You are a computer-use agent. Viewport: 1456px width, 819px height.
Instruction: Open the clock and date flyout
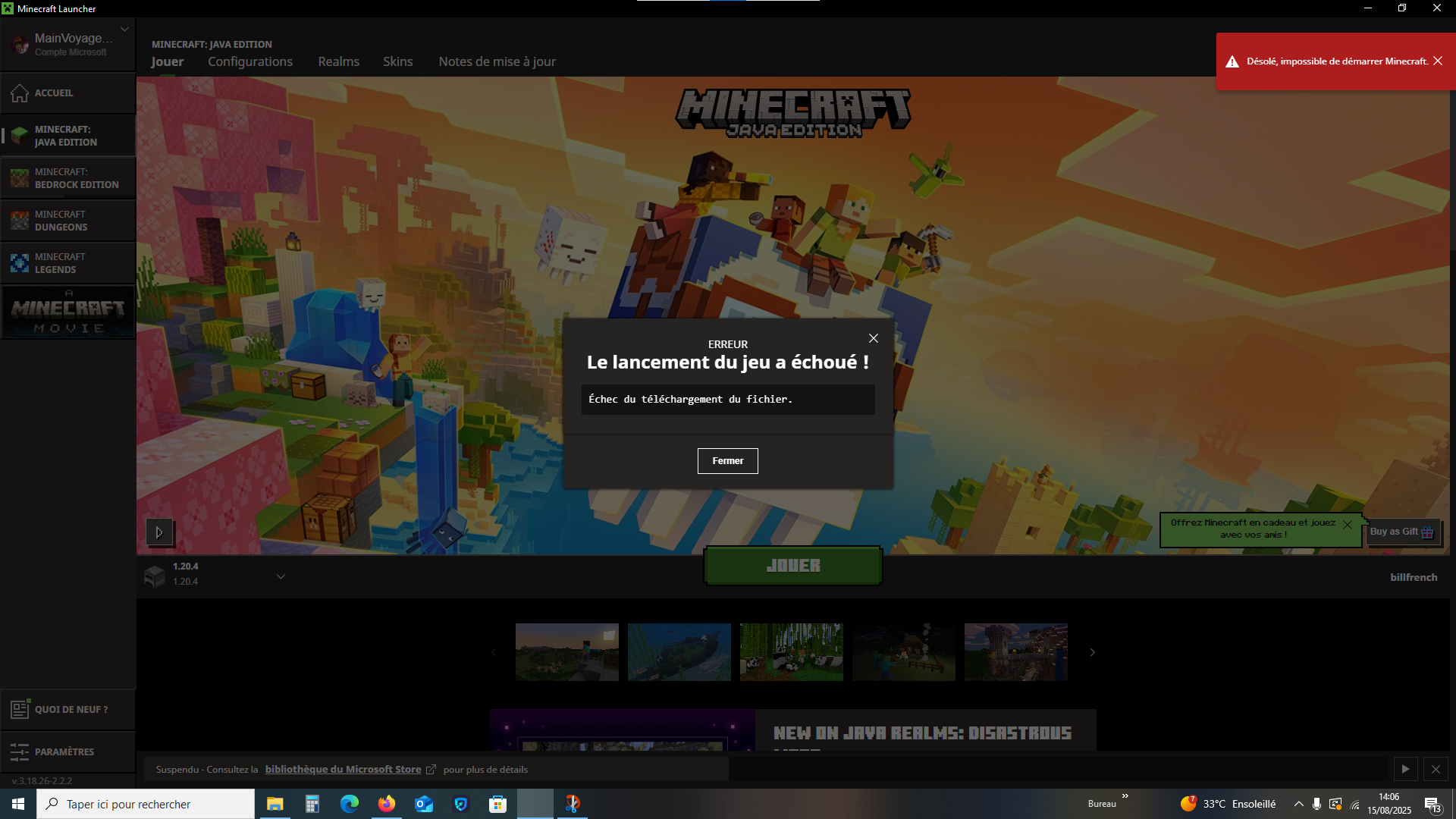point(1389,804)
